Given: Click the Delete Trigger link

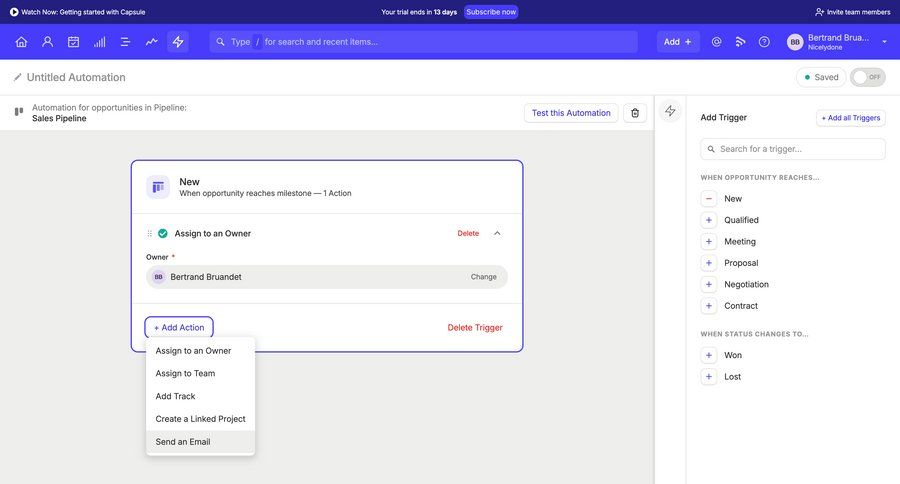Looking at the screenshot, I should (x=474, y=327).
